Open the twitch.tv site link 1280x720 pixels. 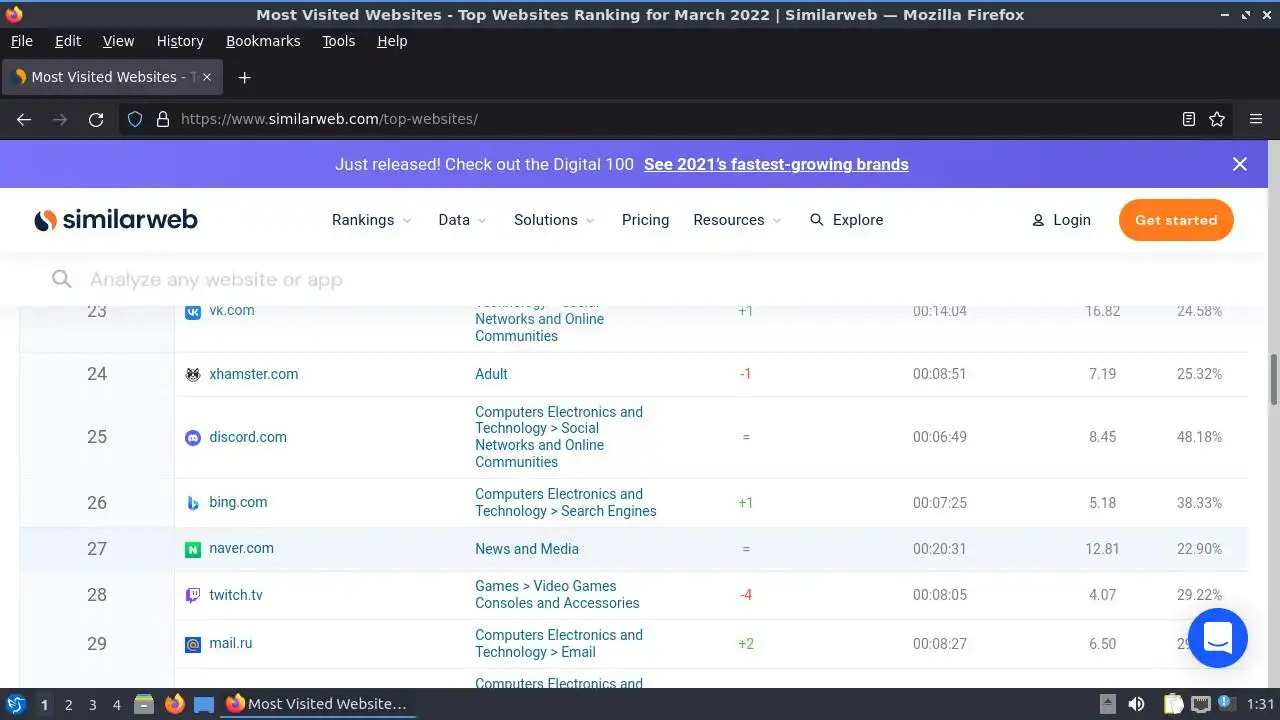[236, 595]
